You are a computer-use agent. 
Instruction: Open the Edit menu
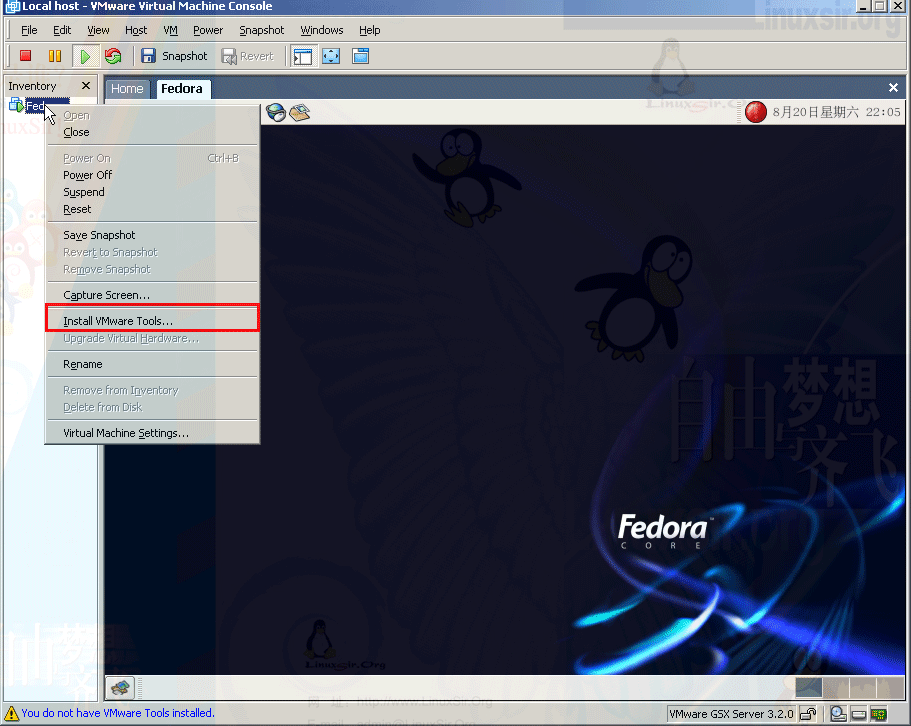tap(62, 30)
